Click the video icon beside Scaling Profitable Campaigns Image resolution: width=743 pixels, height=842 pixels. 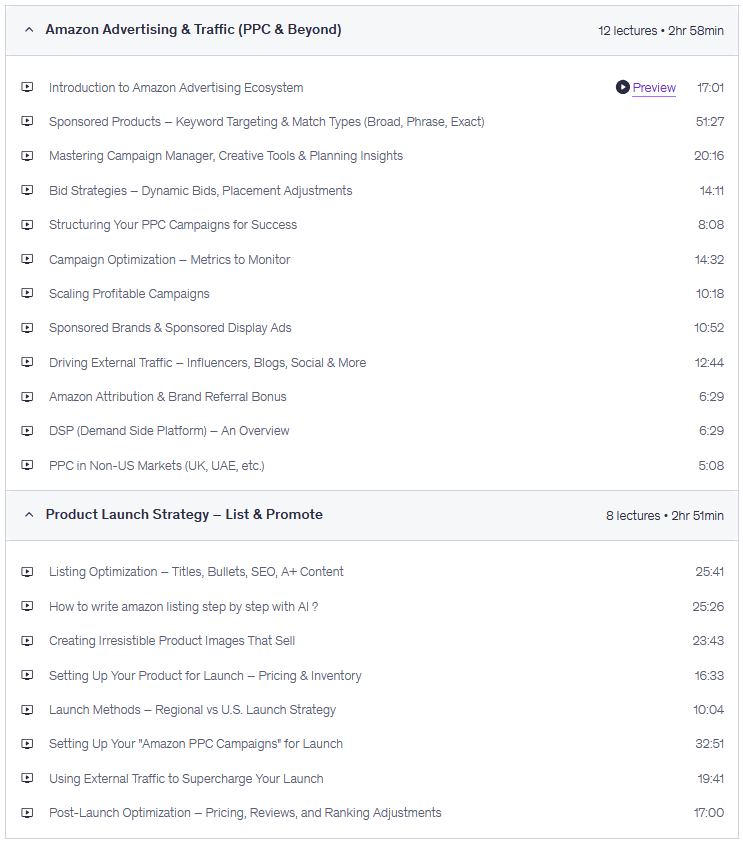pyautogui.click(x=27, y=293)
